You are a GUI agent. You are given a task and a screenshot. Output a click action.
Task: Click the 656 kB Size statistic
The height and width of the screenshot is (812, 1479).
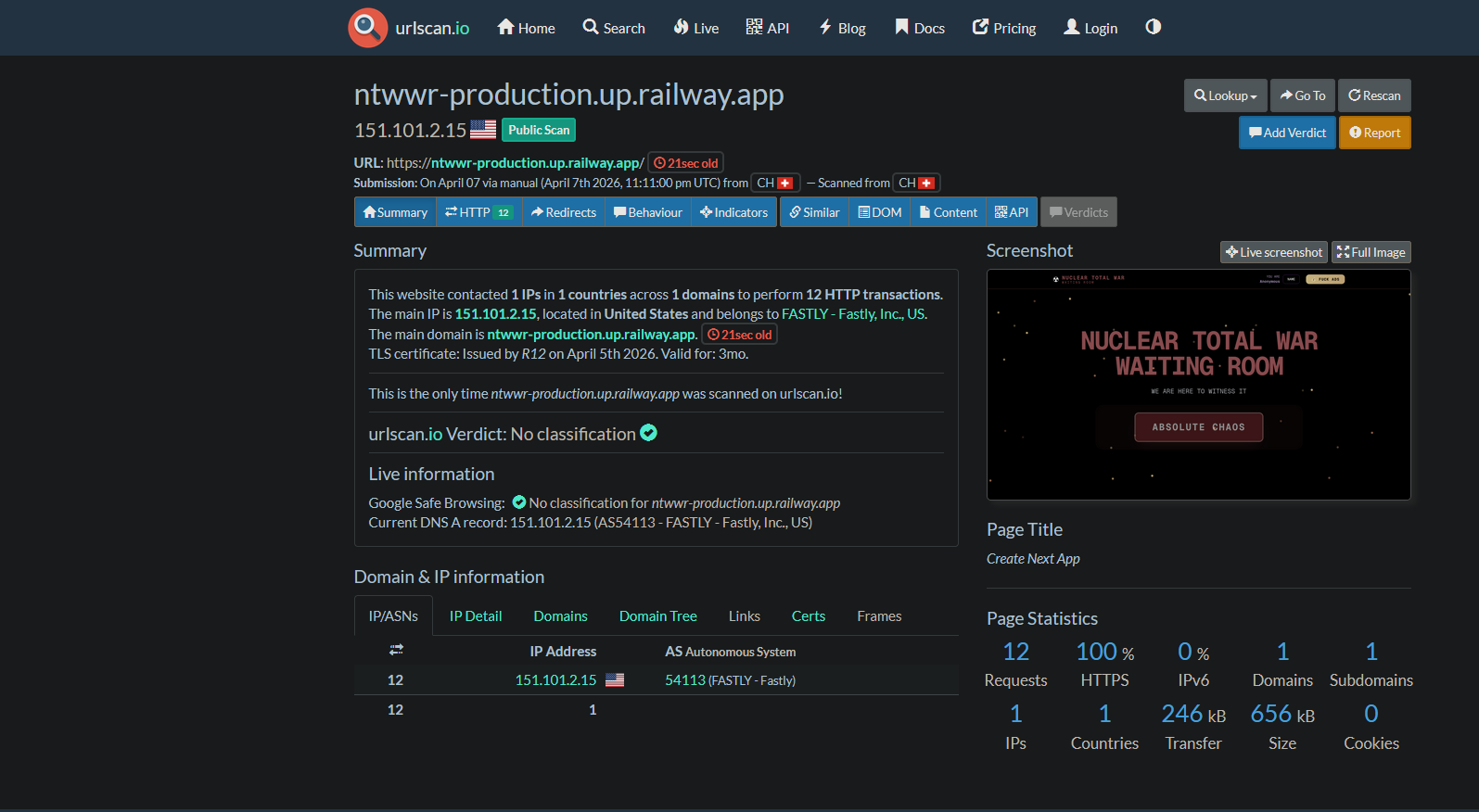click(1282, 727)
